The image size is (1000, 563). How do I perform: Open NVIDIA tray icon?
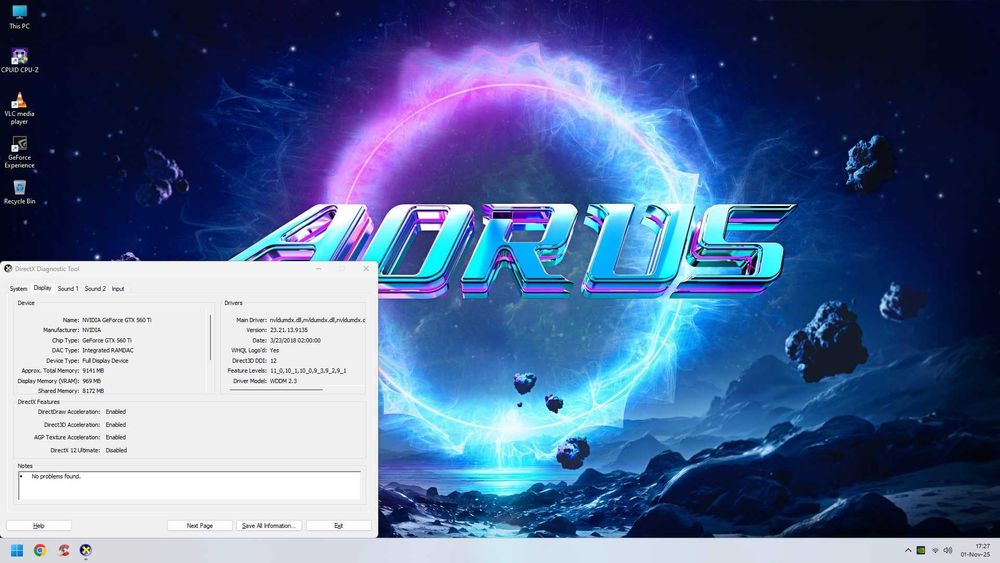[x=921, y=550]
